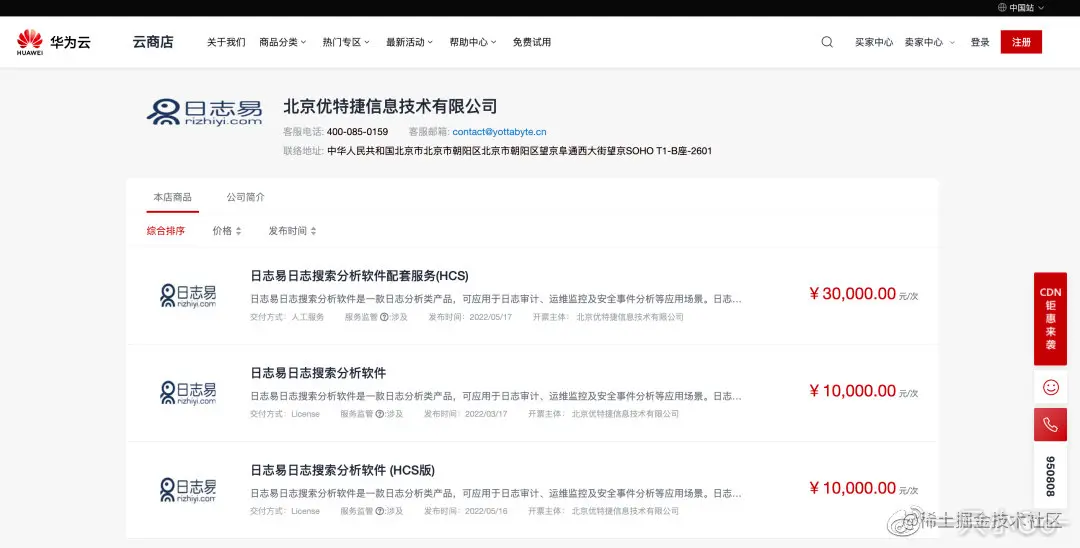1080x548 pixels.
Task: Sort products by 价格
Action: pyautogui.click(x=227, y=231)
